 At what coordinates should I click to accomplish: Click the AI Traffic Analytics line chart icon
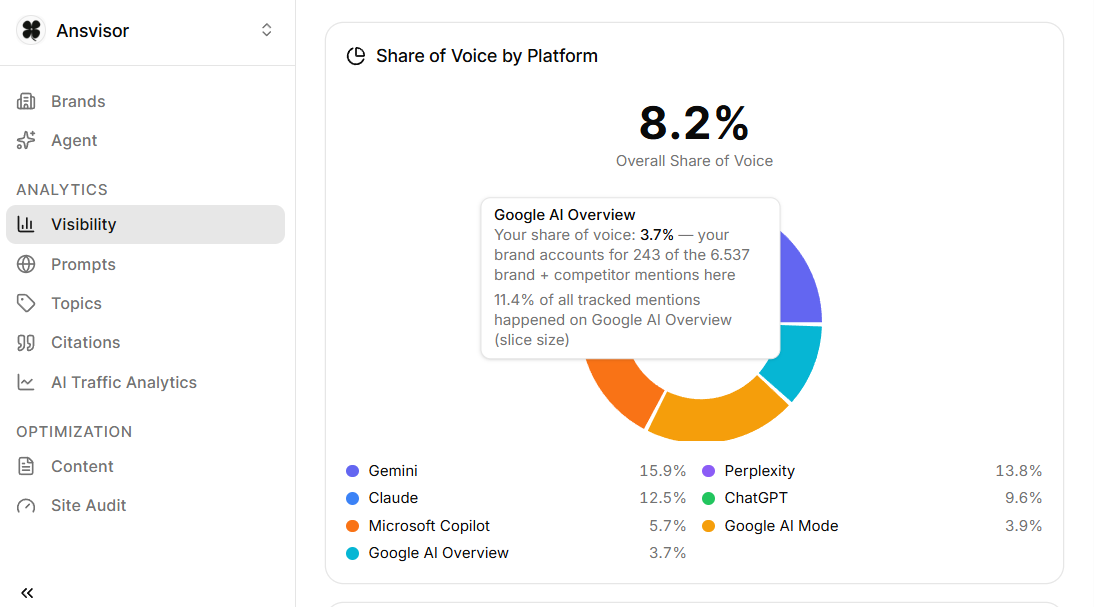(x=26, y=382)
